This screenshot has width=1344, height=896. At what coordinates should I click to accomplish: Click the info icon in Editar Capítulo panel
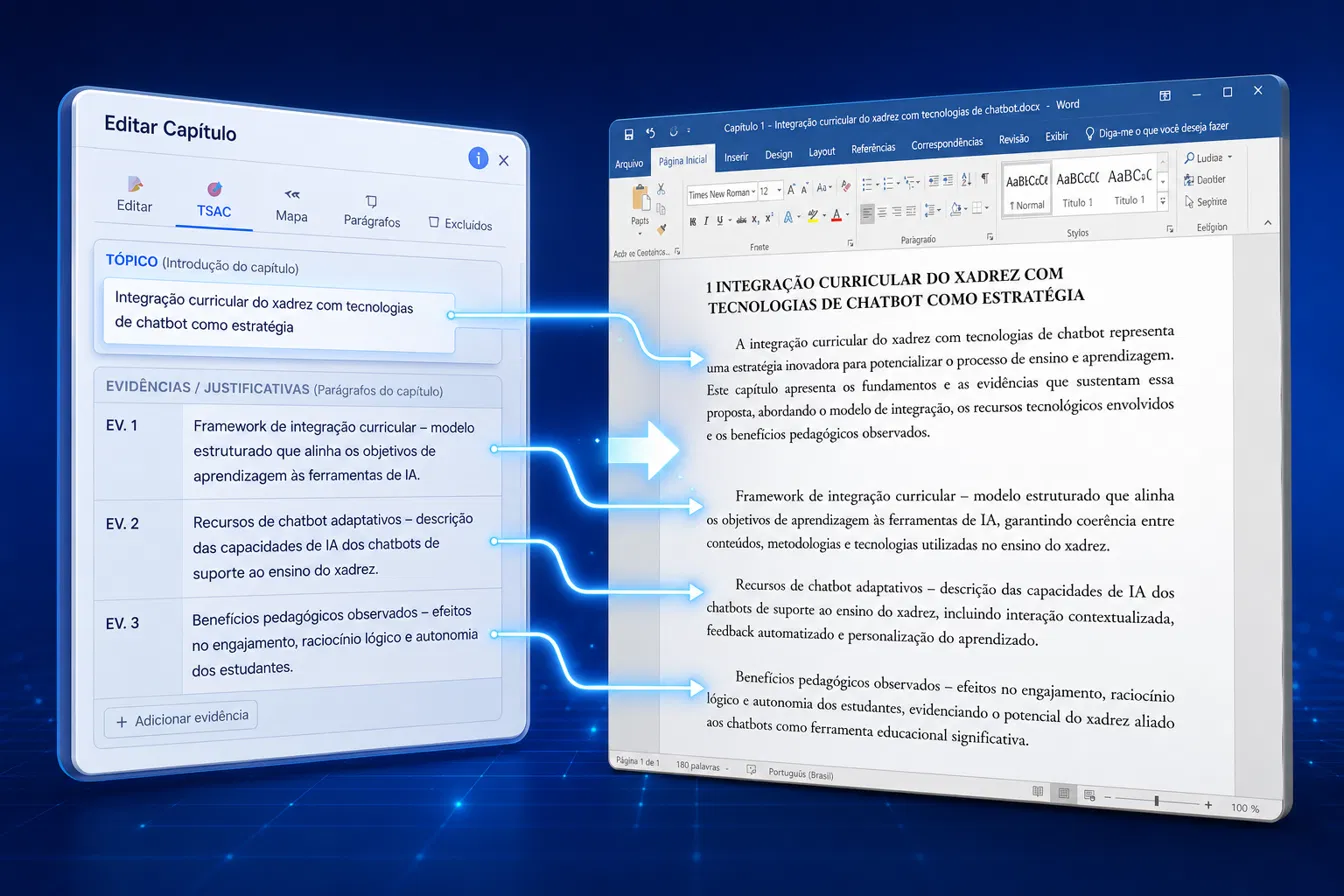[478, 158]
